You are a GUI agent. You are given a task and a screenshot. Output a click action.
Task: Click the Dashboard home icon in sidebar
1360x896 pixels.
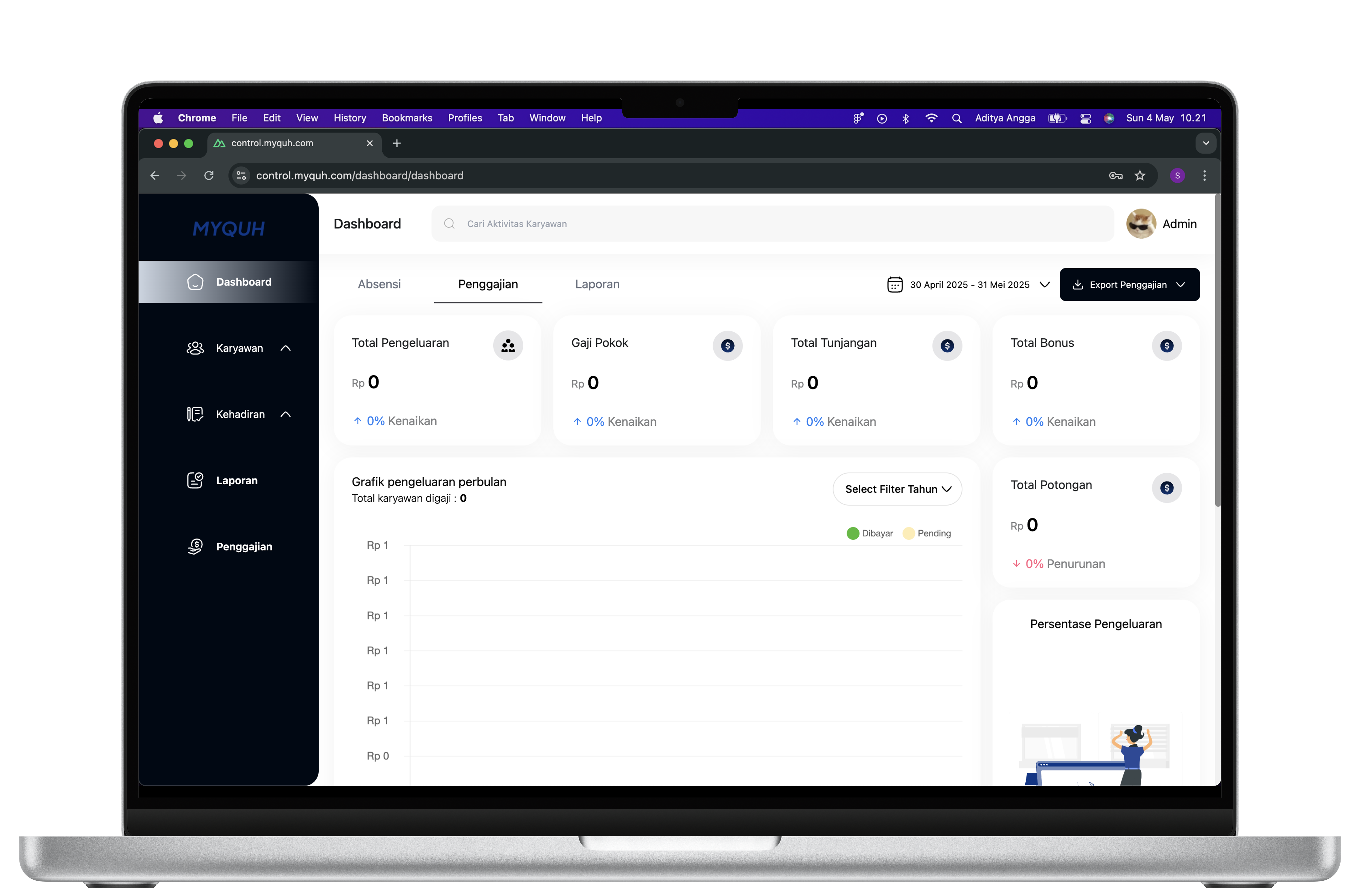195,282
